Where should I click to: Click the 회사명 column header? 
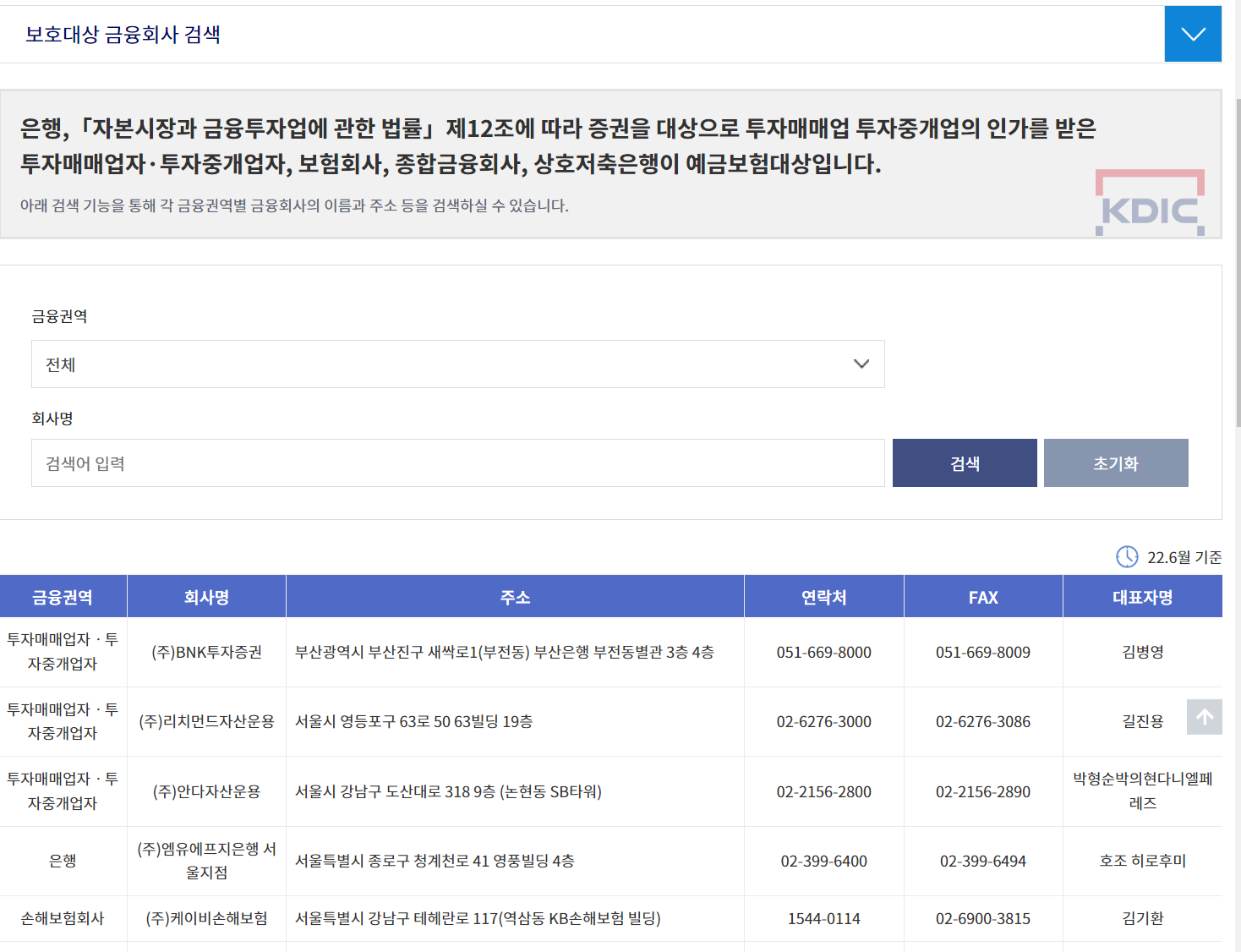(x=207, y=597)
